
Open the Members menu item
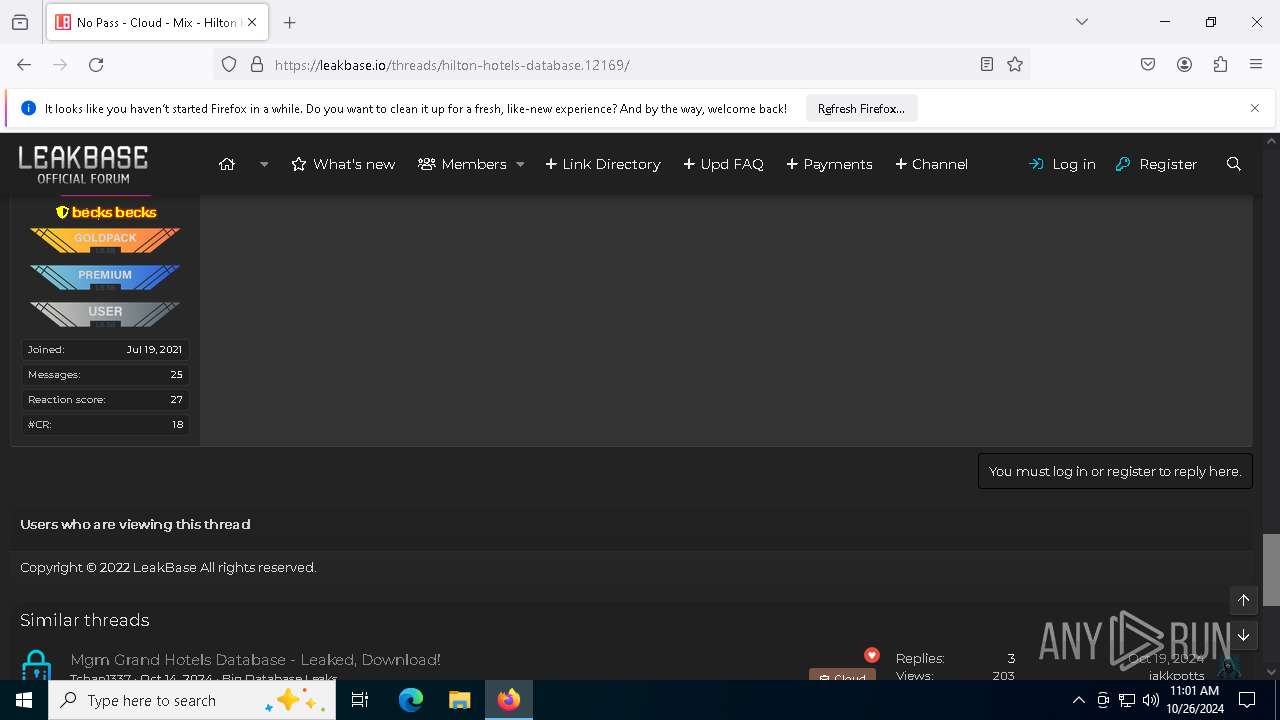463,164
